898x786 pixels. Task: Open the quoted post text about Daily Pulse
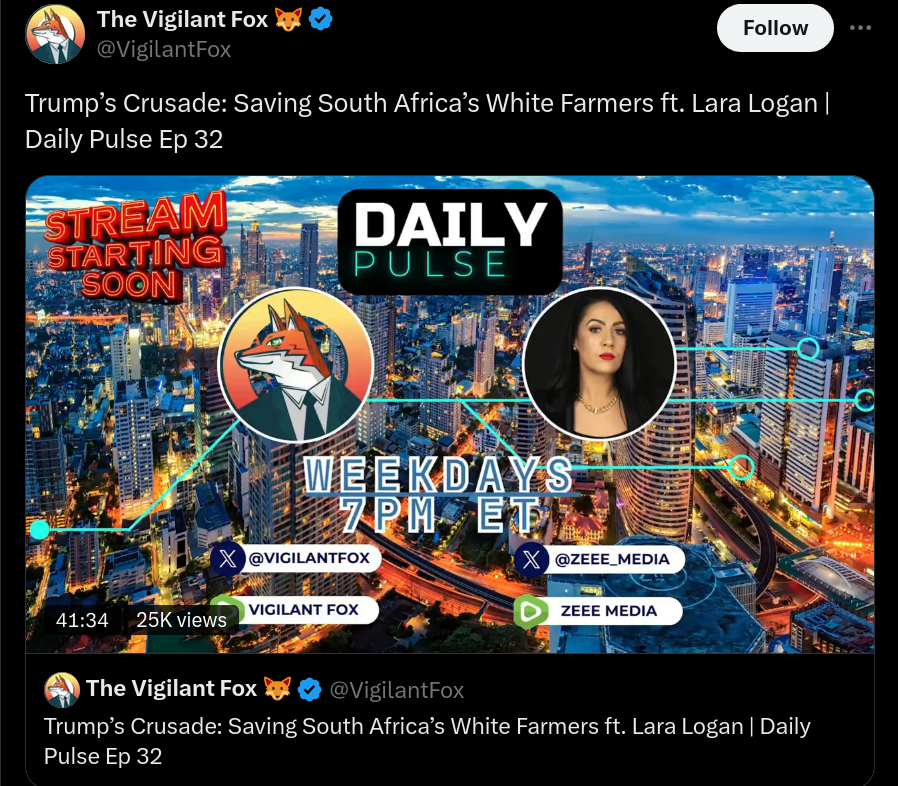427,741
